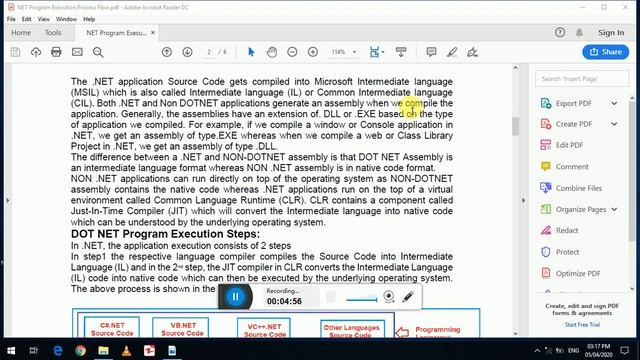
Task: Open Google Chrome from the taskbar
Action: coord(80,351)
